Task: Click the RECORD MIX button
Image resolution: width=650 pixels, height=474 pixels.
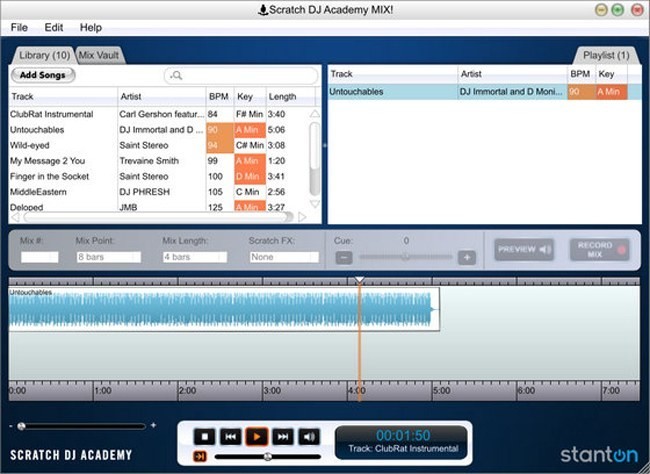Action: coord(598,249)
